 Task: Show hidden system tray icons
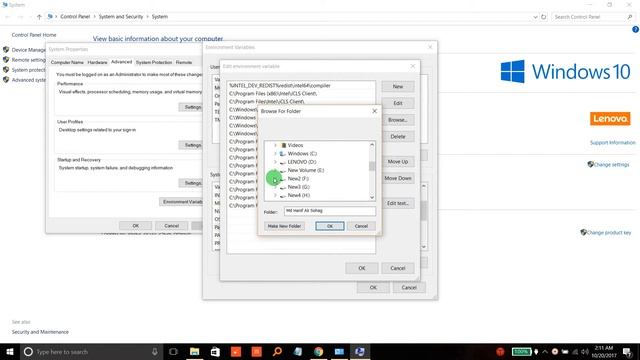pos(544,351)
